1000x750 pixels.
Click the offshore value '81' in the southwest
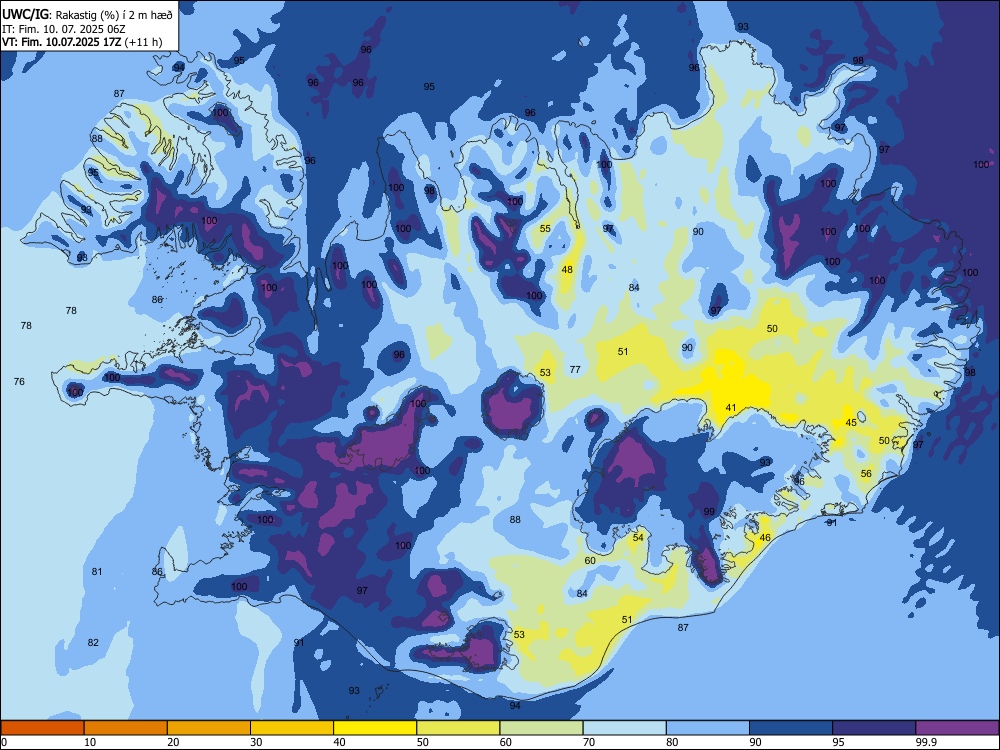coord(97,571)
